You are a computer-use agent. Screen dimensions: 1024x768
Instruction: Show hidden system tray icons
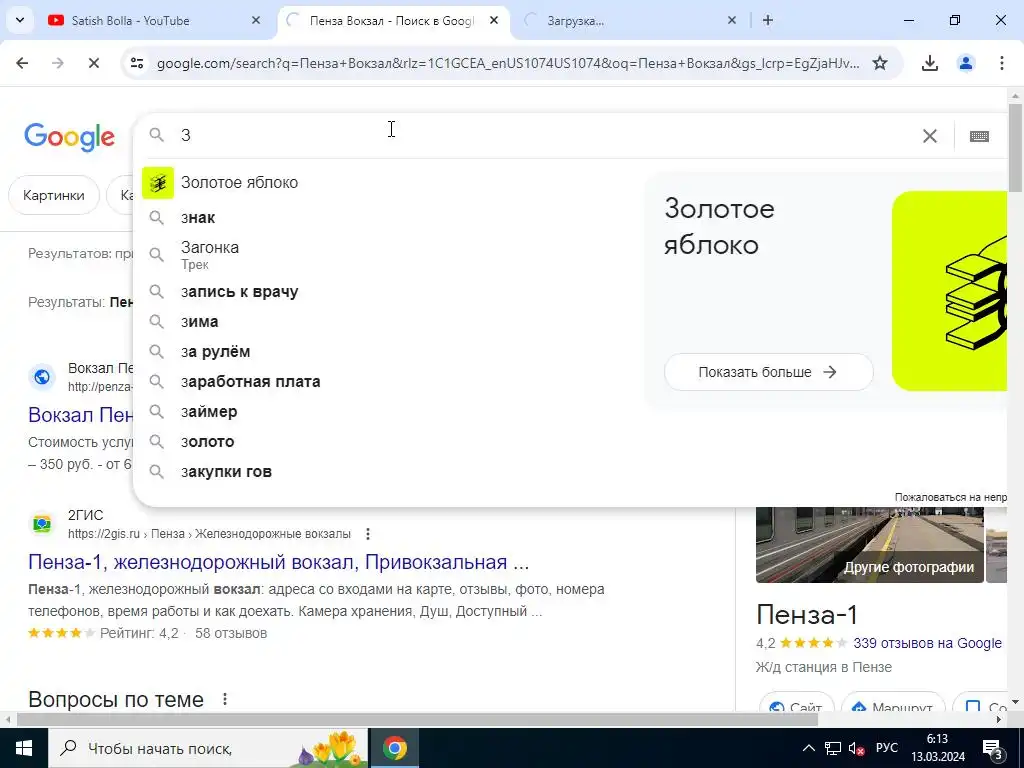[x=808, y=748]
